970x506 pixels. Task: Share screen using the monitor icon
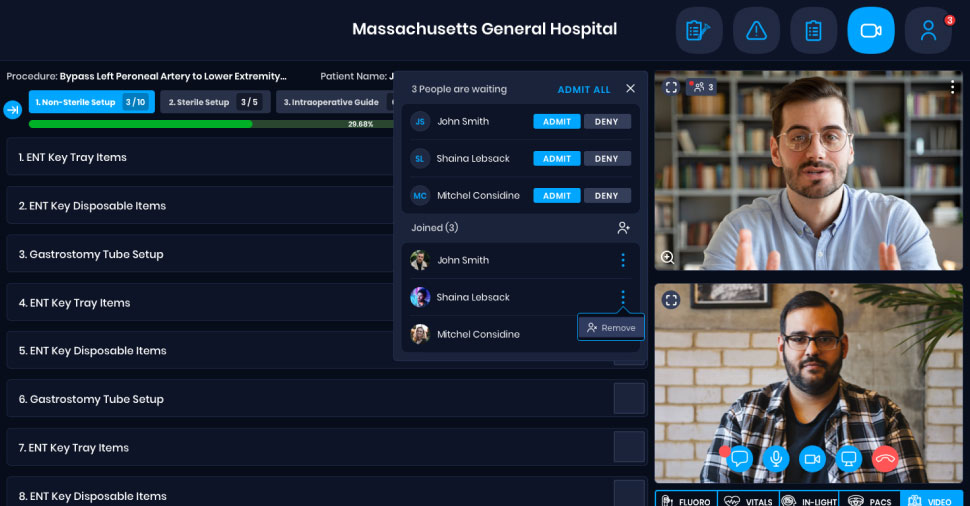(x=848, y=459)
